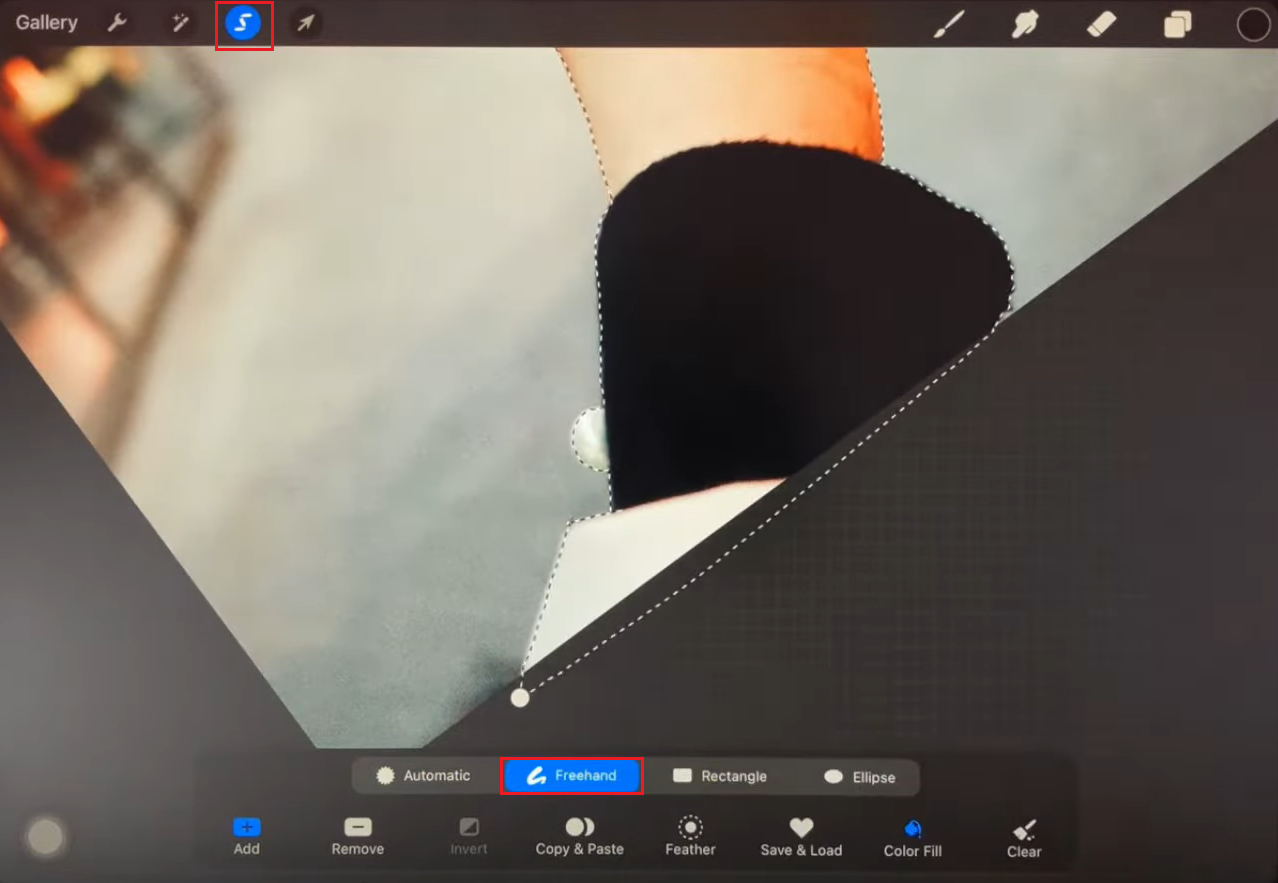Select the Smudge tool
Image resolution: width=1278 pixels, height=883 pixels.
[1025, 24]
